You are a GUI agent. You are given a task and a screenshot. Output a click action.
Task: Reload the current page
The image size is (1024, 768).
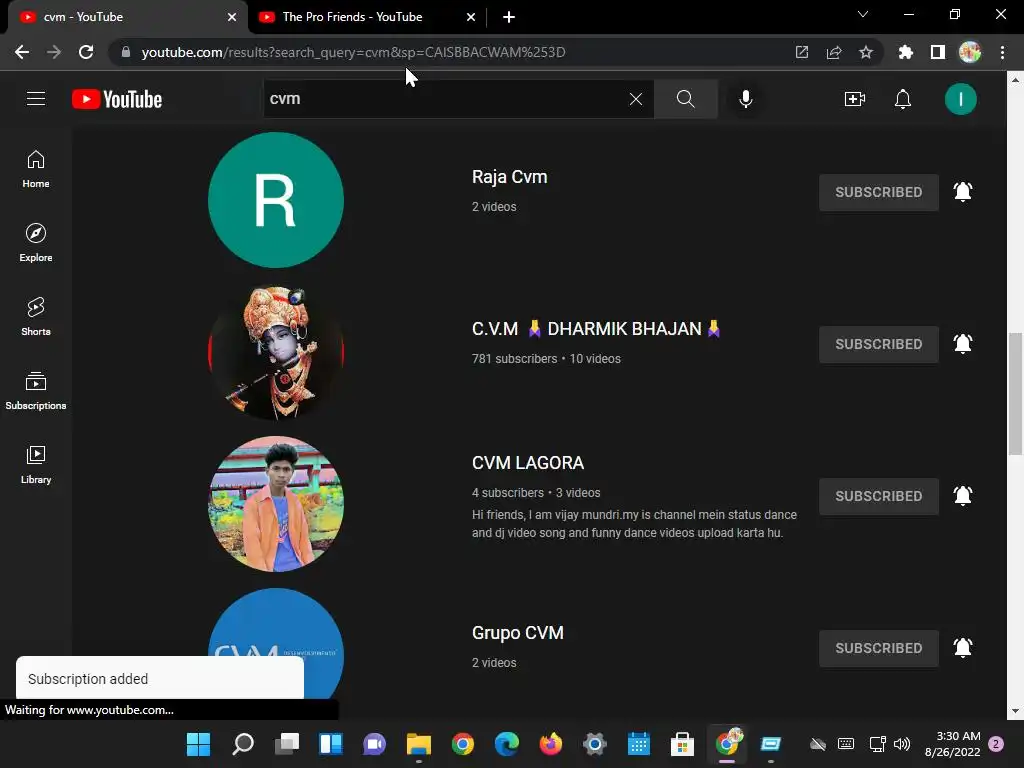[86, 52]
